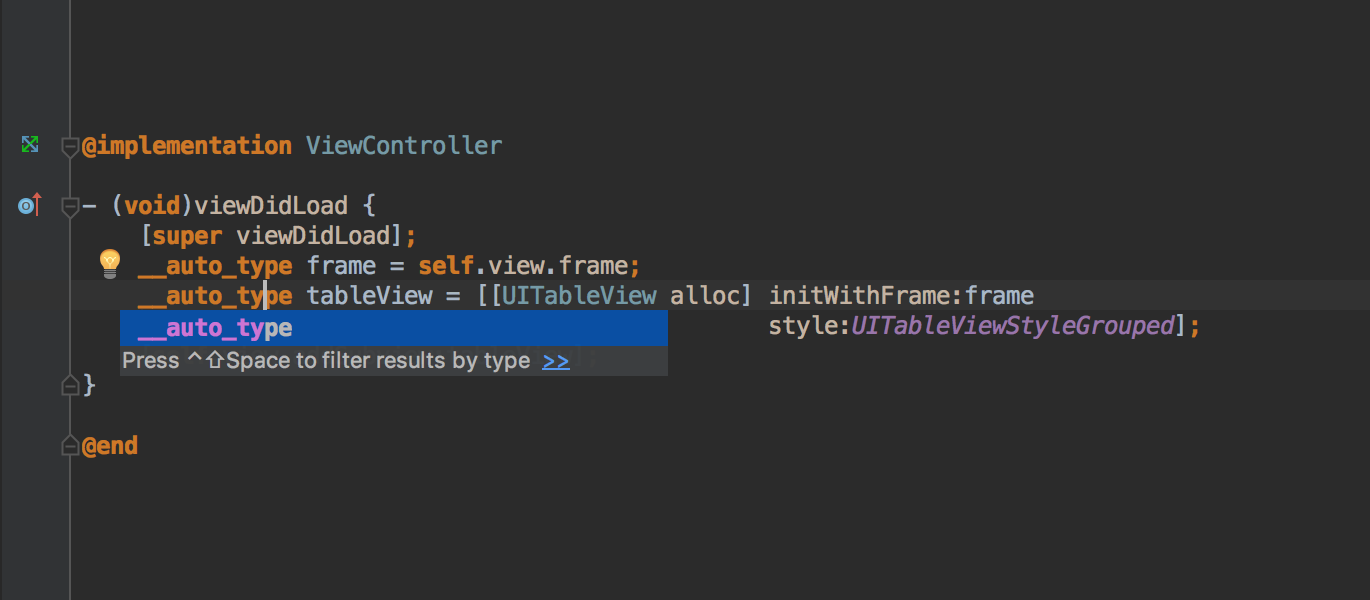Click the ViewController class name
1370x600 pixels.
pyautogui.click(x=404, y=145)
